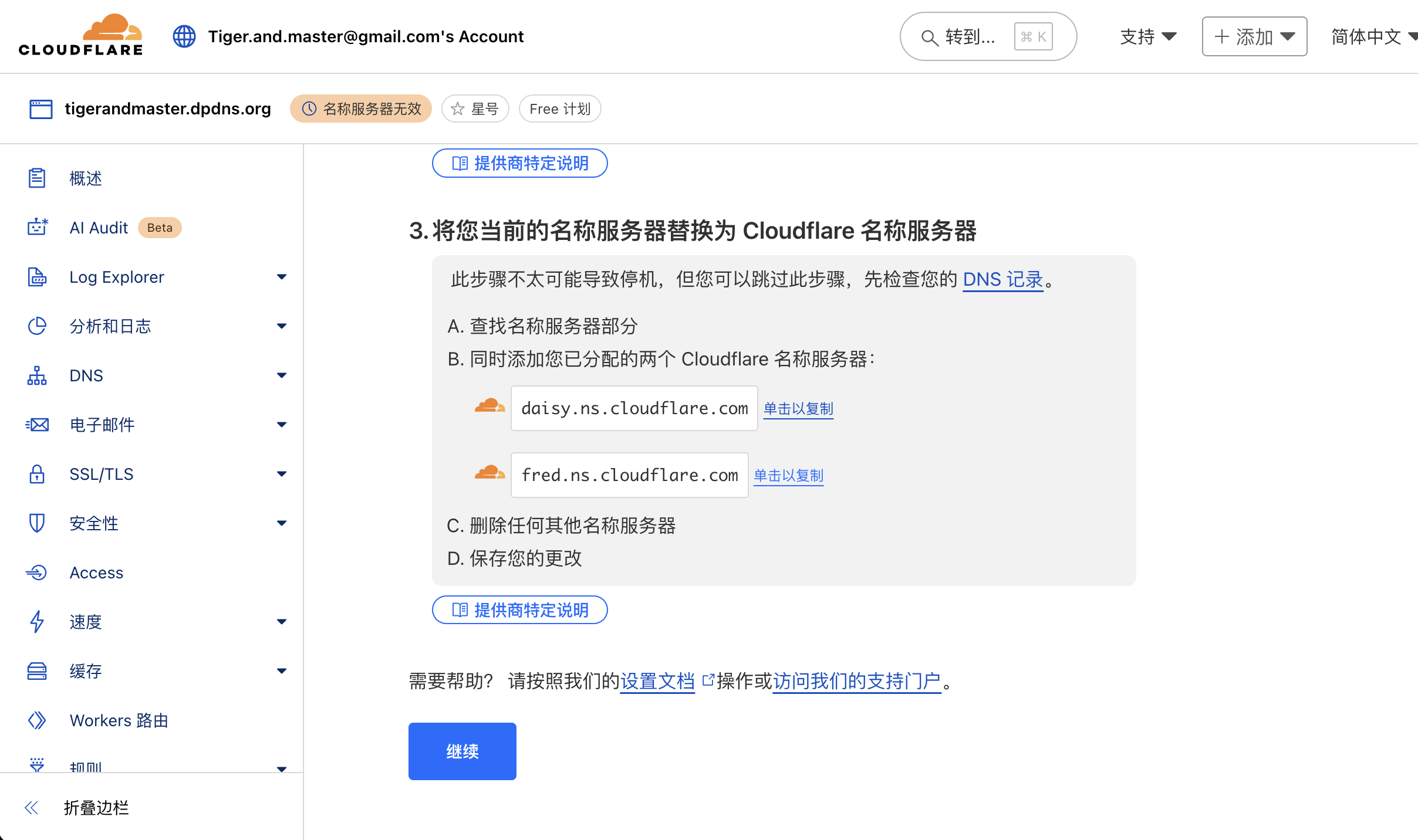The width and height of the screenshot is (1418, 840).
Task: Click the star icon in 星号 button
Action: (458, 109)
